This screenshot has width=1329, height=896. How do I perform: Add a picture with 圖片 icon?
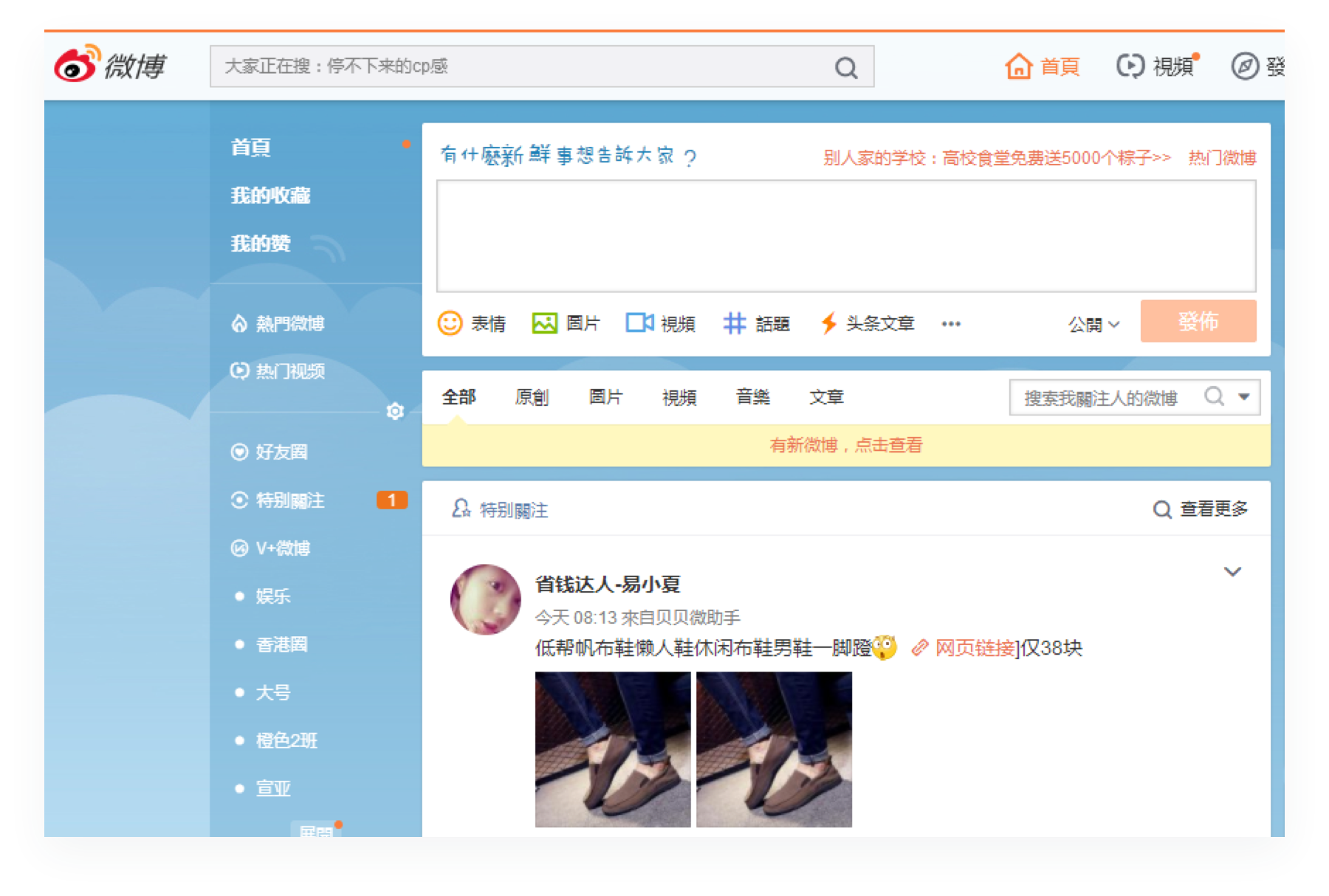(x=544, y=323)
